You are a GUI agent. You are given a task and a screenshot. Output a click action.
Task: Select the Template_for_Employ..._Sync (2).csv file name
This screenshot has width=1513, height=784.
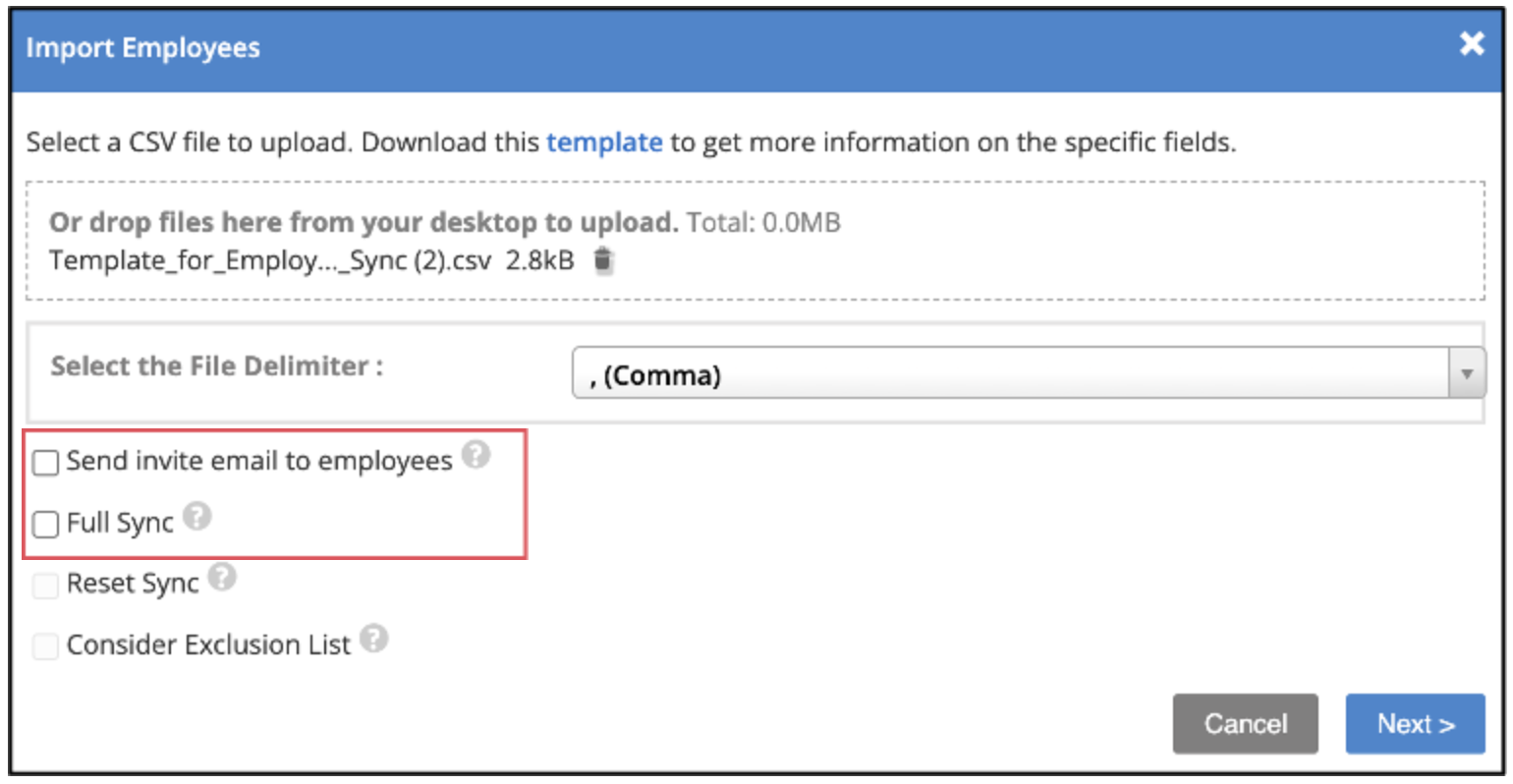click(x=270, y=260)
